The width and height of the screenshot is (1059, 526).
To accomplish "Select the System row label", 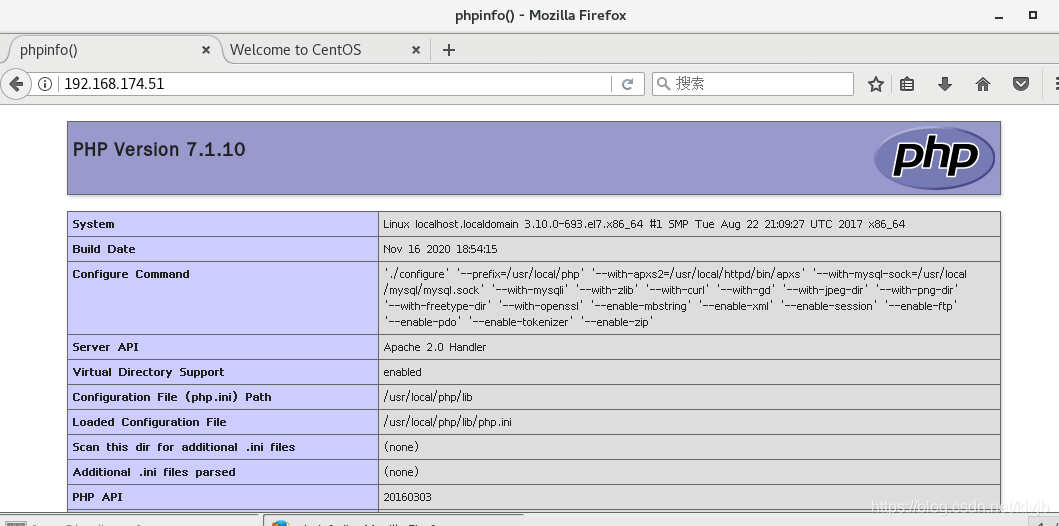I will pos(93,224).
